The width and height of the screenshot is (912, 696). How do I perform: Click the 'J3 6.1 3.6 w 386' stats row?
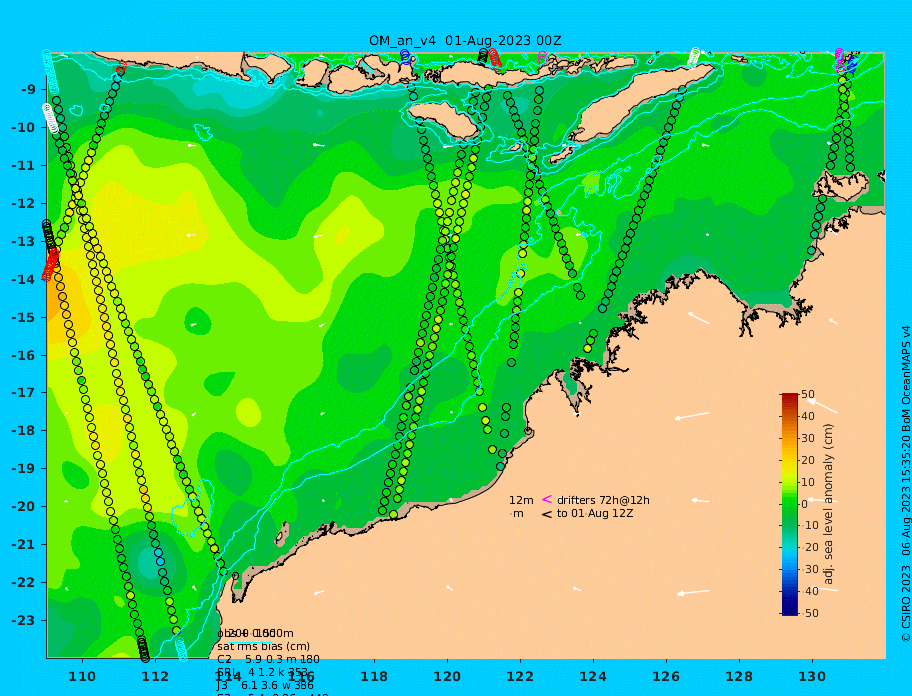(x=265, y=686)
